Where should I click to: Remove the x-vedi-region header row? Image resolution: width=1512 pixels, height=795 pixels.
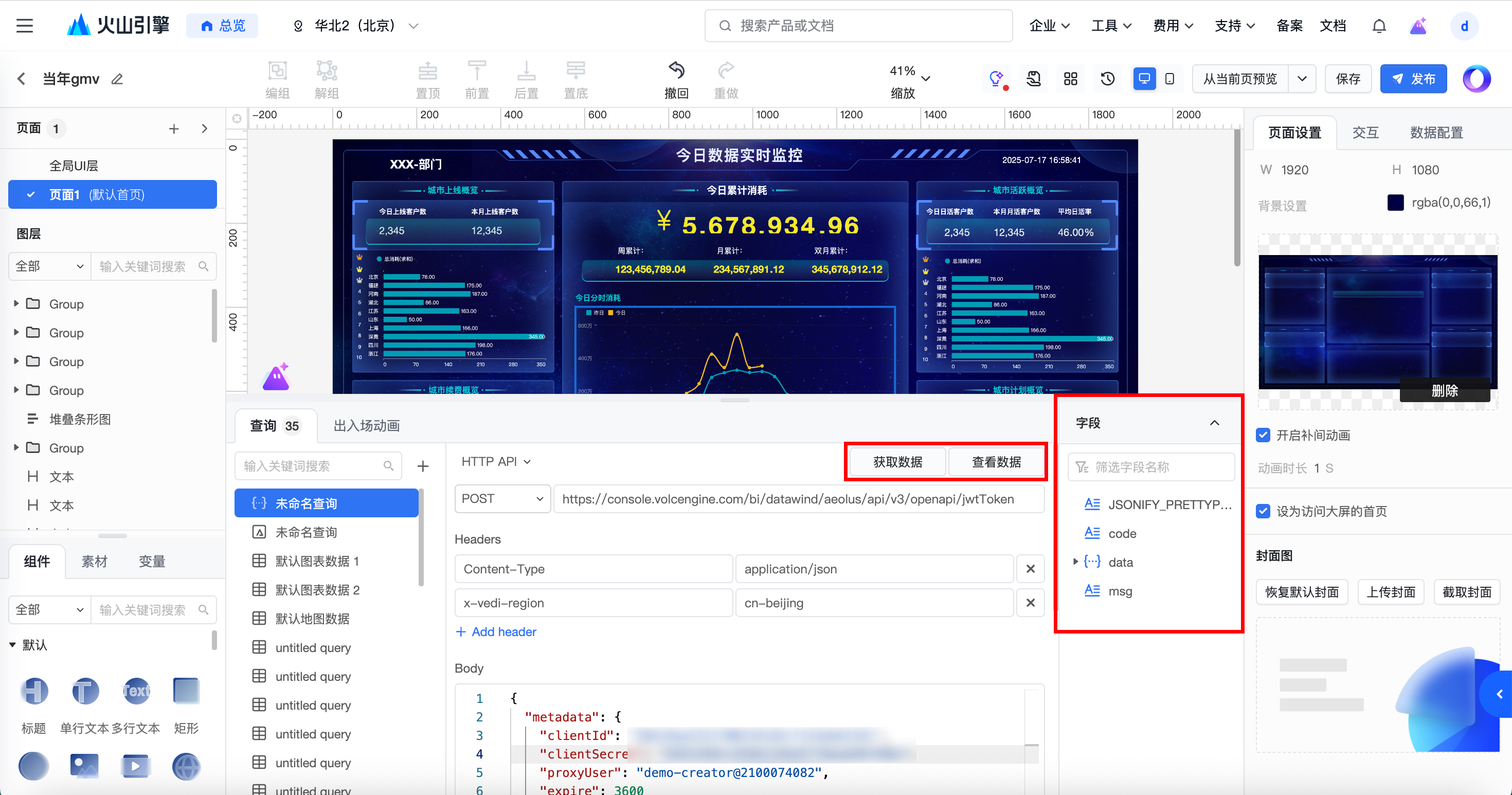(x=1030, y=603)
